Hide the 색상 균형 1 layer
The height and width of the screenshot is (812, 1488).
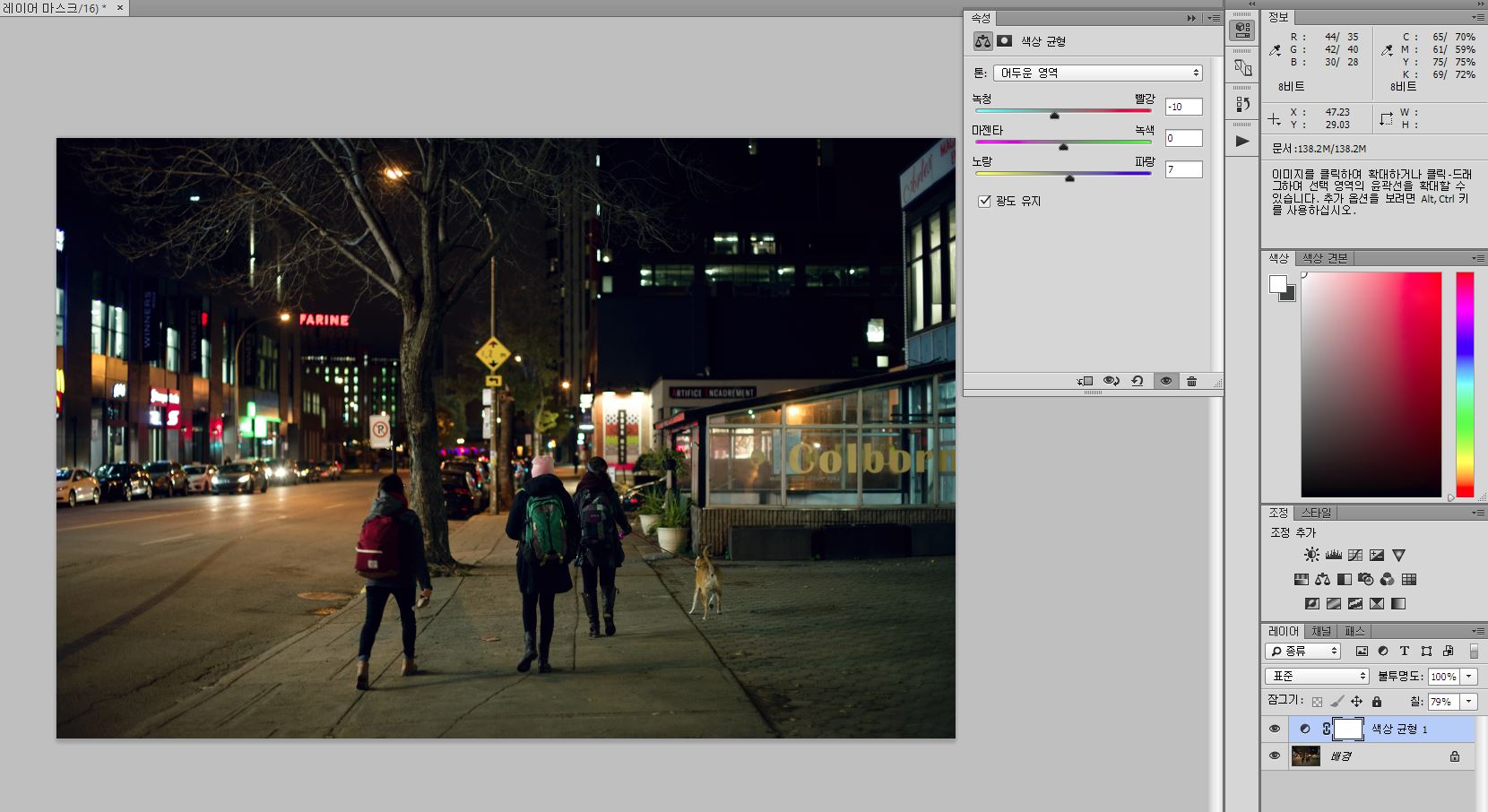click(x=1274, y=729)
